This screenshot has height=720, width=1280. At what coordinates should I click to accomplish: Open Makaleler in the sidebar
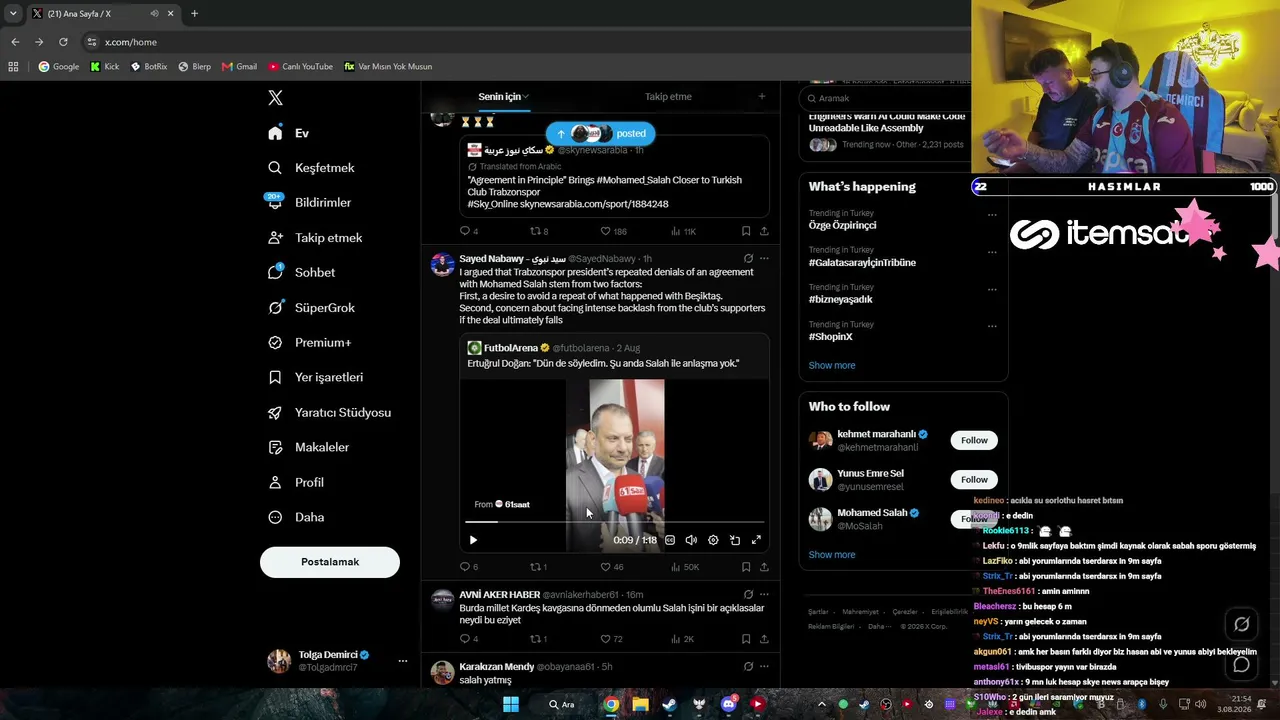coord(308,447)
